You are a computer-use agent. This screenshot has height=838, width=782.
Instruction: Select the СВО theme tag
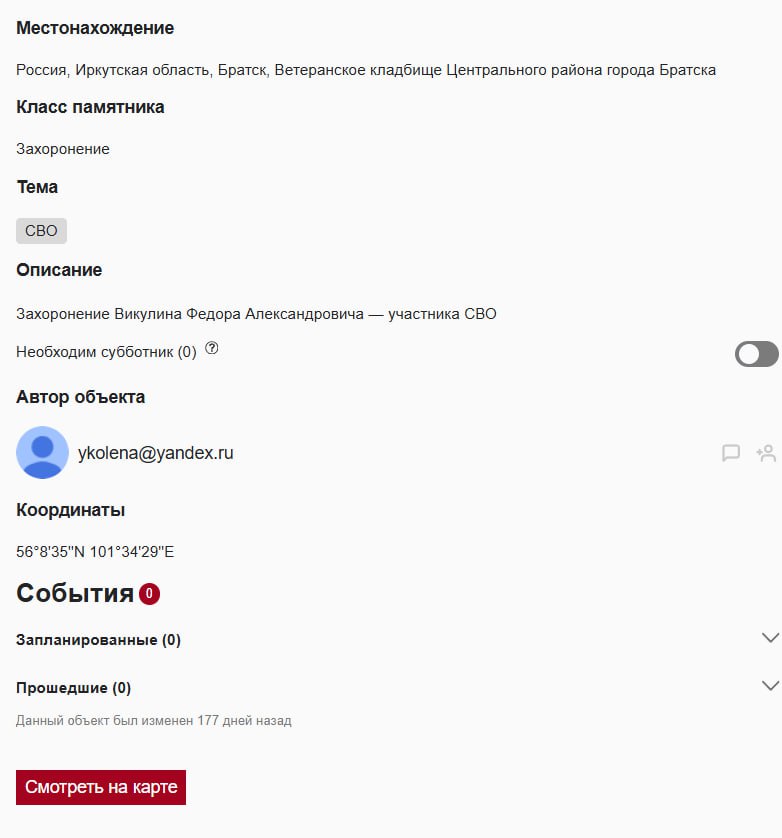click(41, 231)
